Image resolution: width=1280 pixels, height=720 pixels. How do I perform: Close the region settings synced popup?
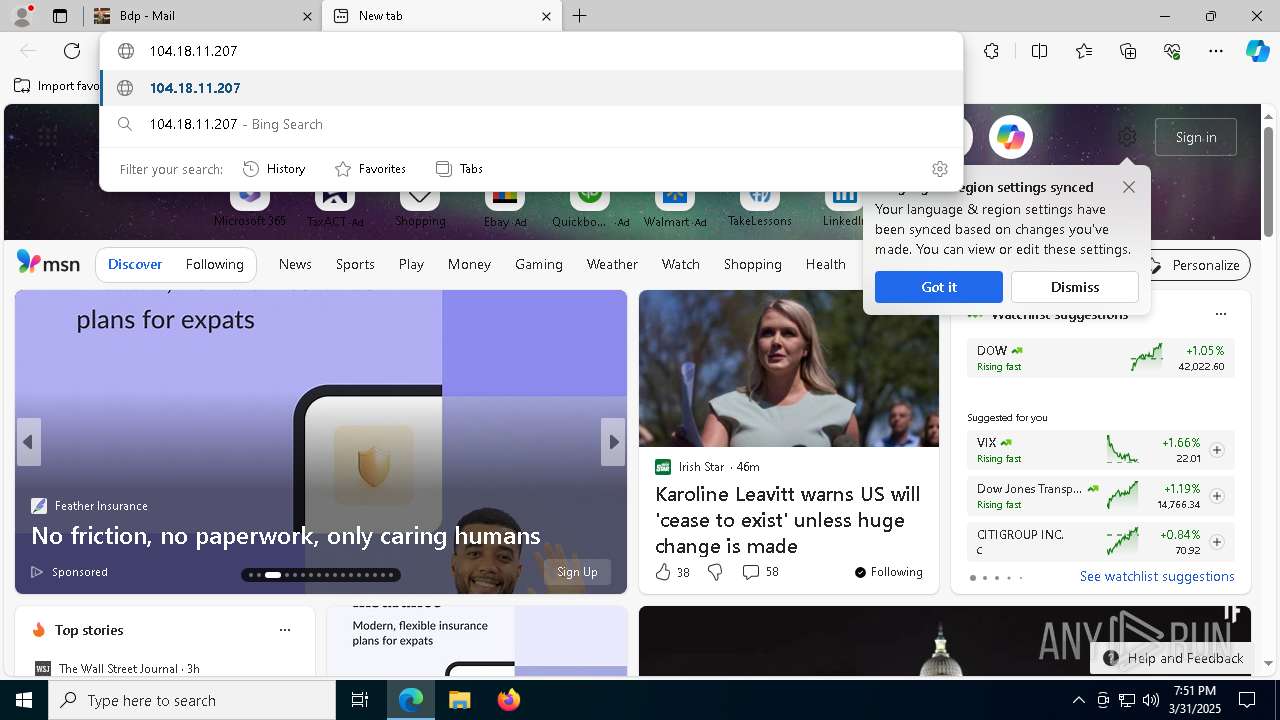[1129, 187]
